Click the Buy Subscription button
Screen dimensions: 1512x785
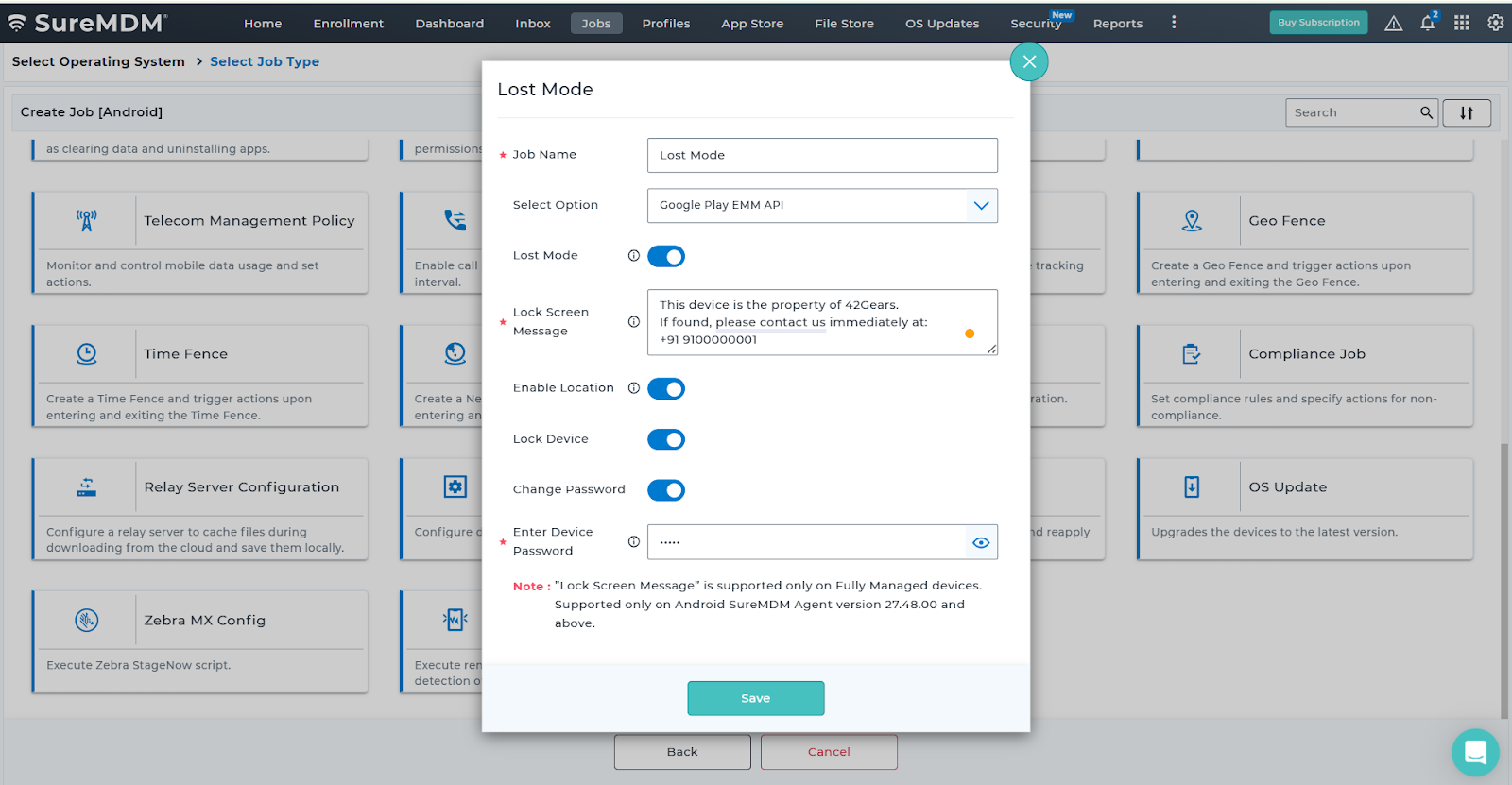[1318, 23]
